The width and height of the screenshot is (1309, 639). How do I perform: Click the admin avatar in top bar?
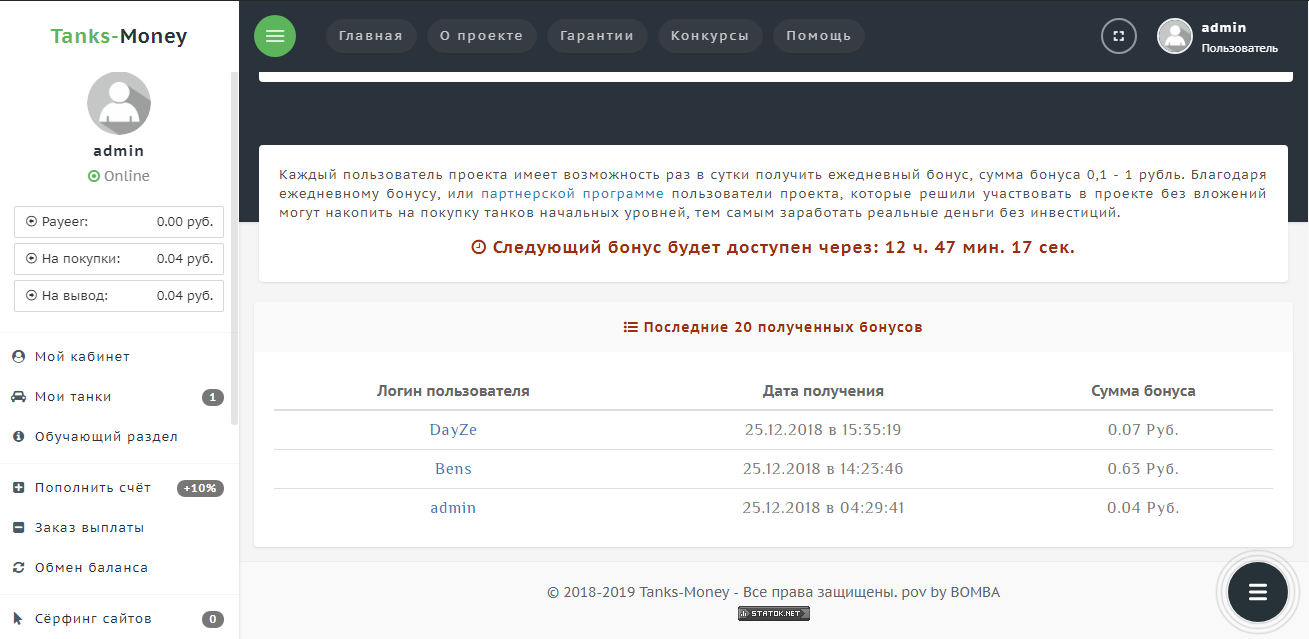(1175, 36)
